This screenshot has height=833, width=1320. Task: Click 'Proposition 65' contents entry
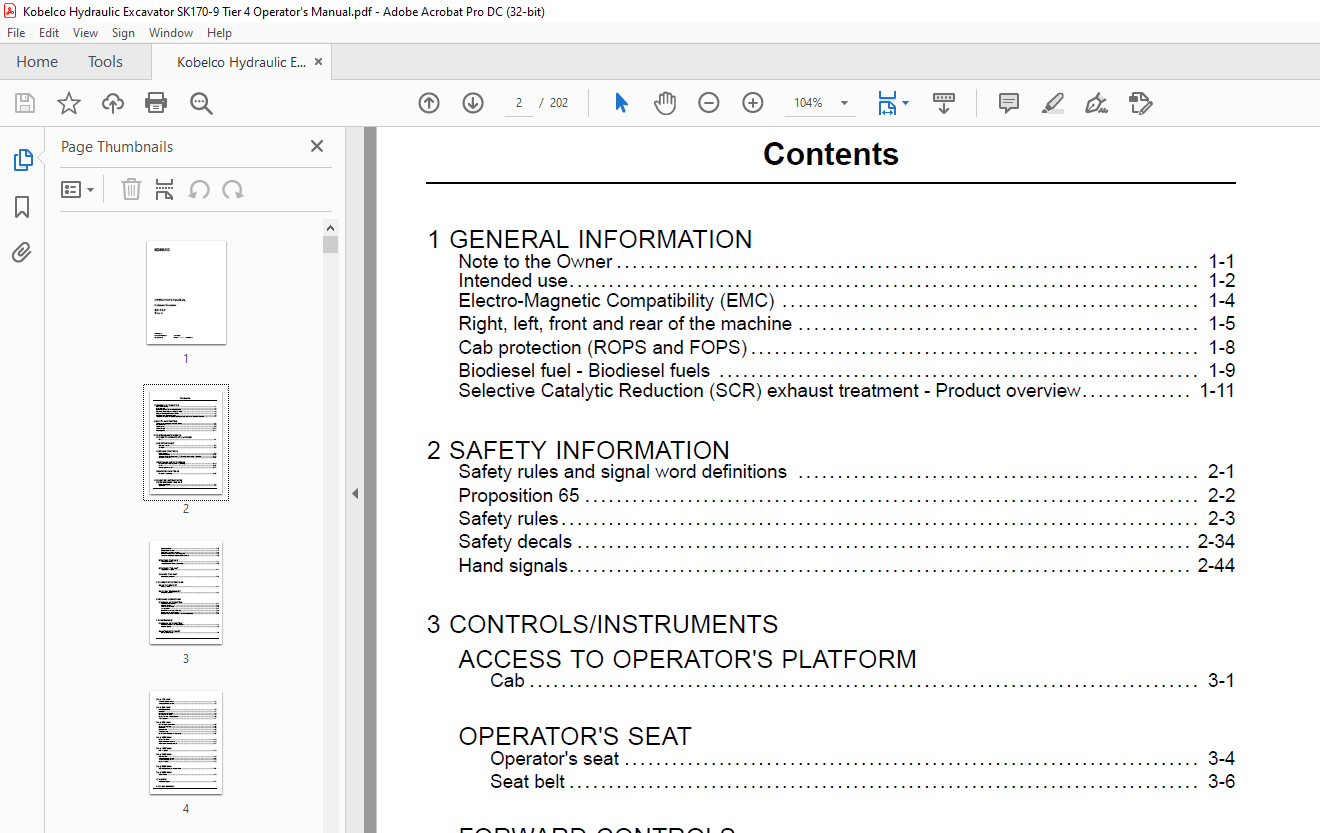click(x=519, y=495)
